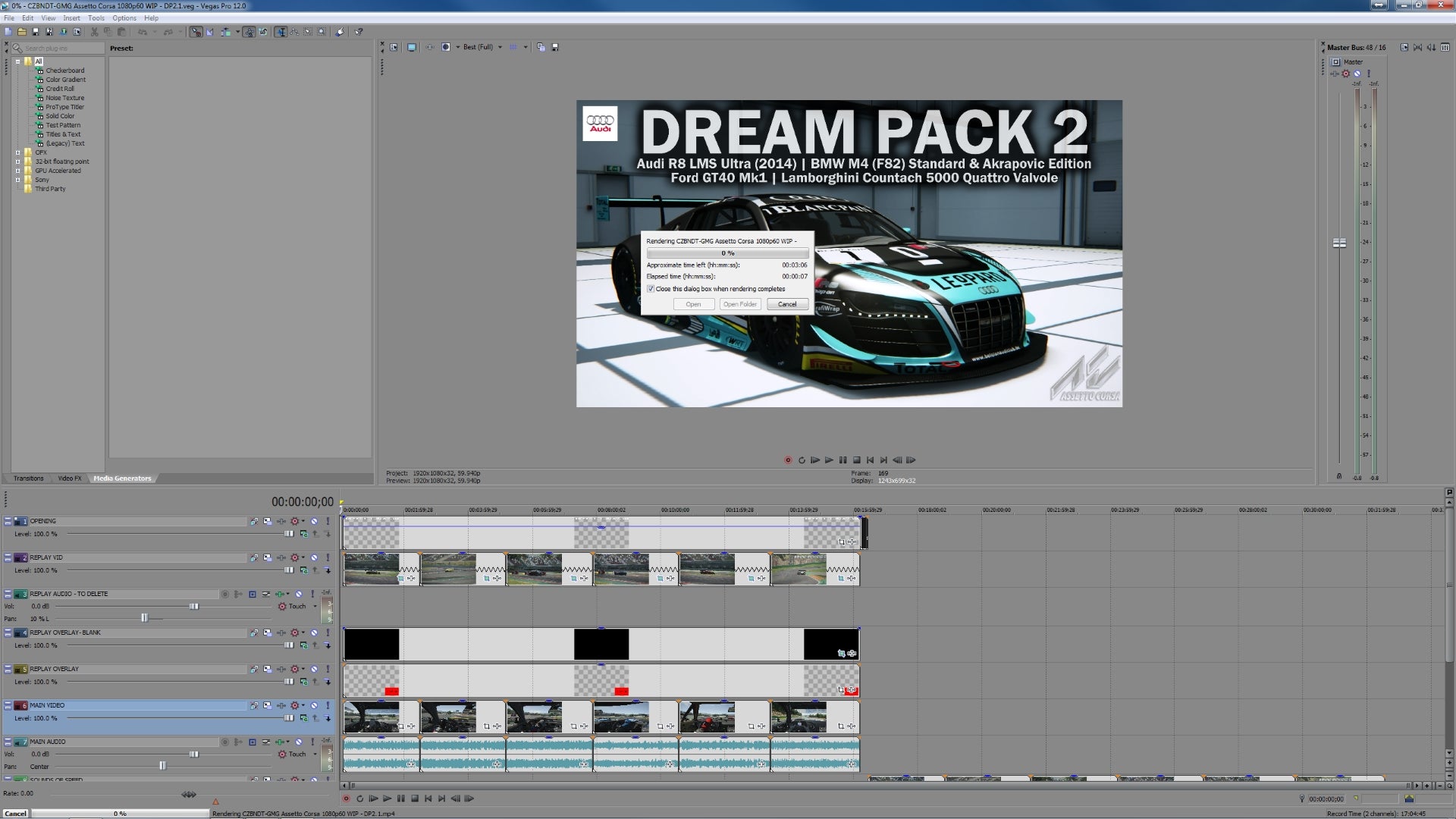Viewport: 1456px width, 819px height.
Task: Click the preview on external monitor icon
Action: [x=412, y=47]
